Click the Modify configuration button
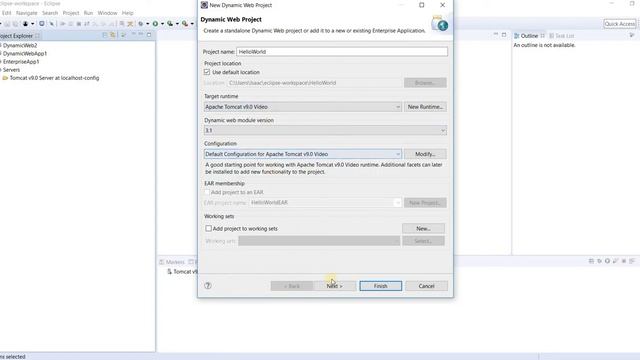The height and width of the screenshot is (360, 640). [425, 154]
